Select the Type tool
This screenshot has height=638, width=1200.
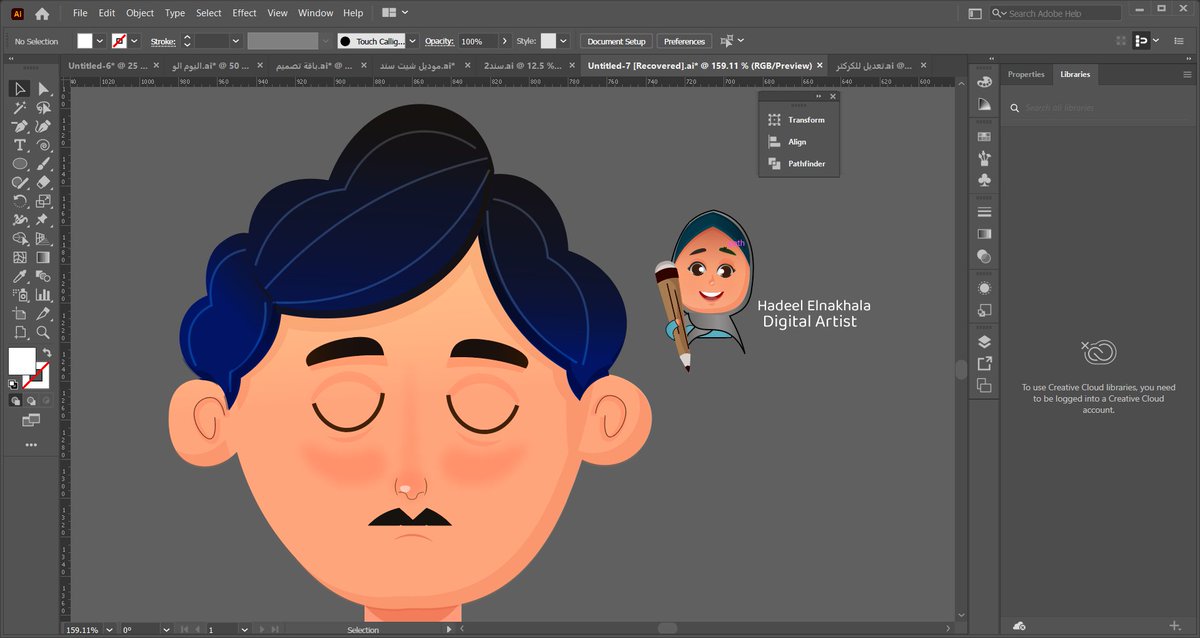pyautogui.click(x=20, y=145)
